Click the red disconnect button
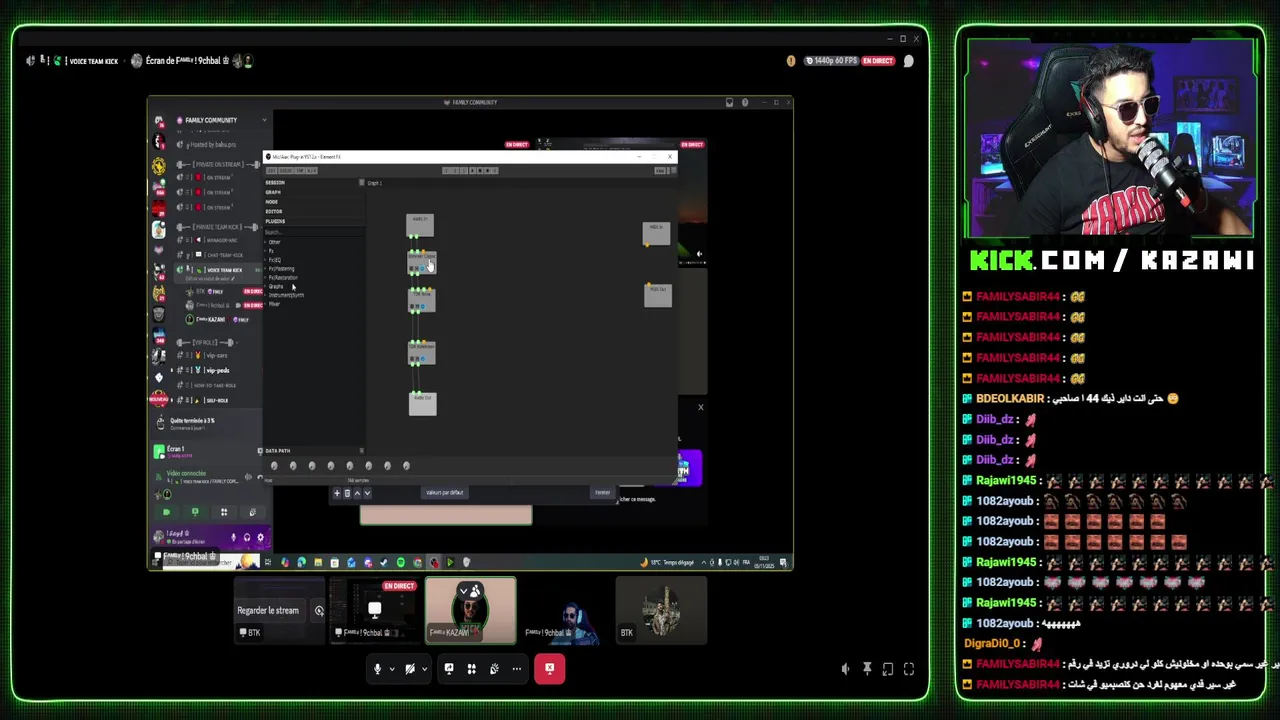The height and width of the screenshot is (720, 1280). (550, 669)
